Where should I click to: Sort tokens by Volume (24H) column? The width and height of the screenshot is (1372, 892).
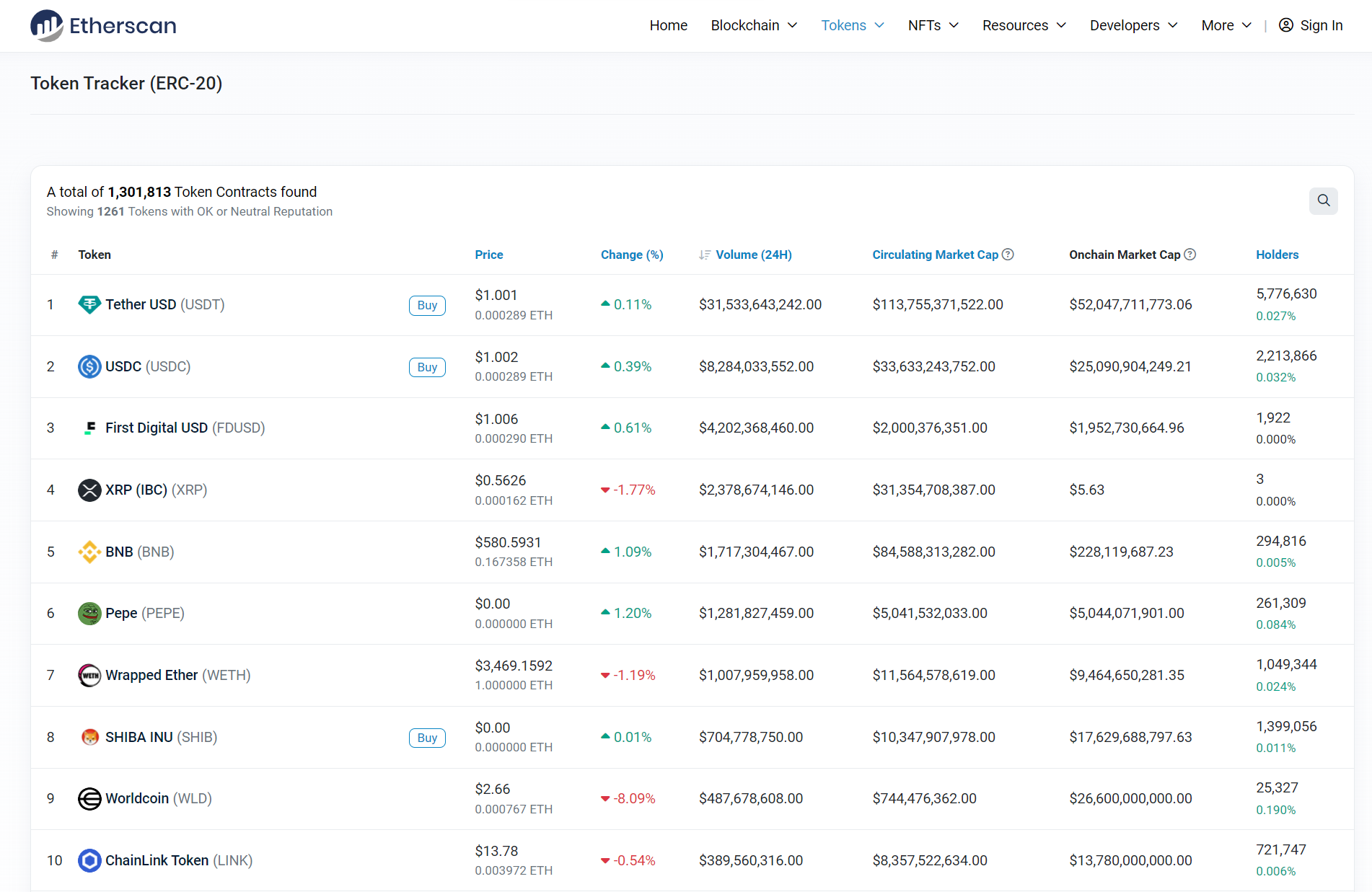coord(754,255)
